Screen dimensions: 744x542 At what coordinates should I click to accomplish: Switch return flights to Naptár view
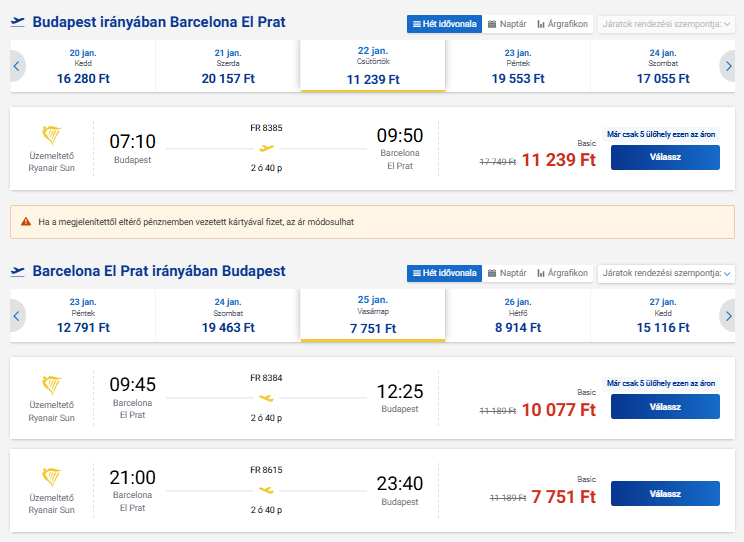point(507,273)
